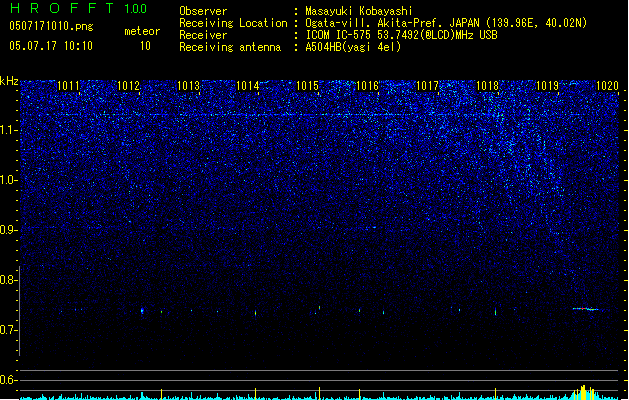Click the 0.7 kHz frequency tick label
The height and width of the screenshot is (400, 629).
[x=8, y=330]
